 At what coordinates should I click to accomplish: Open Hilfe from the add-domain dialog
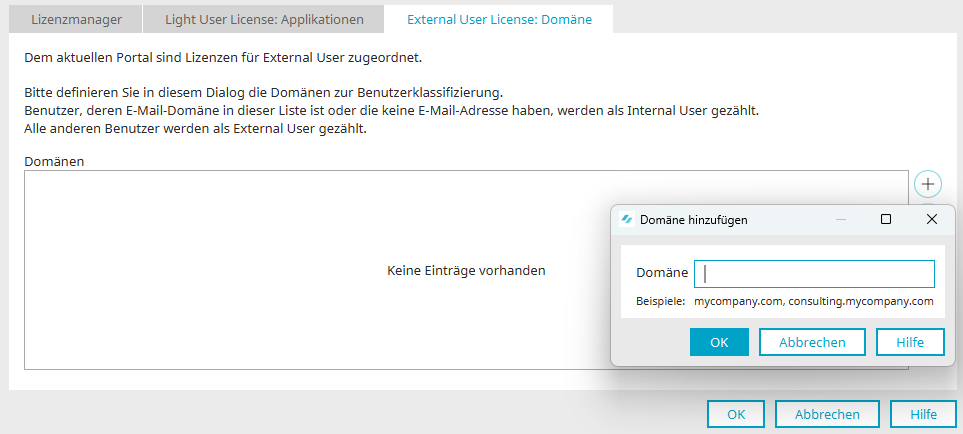[x=910, y=342]
